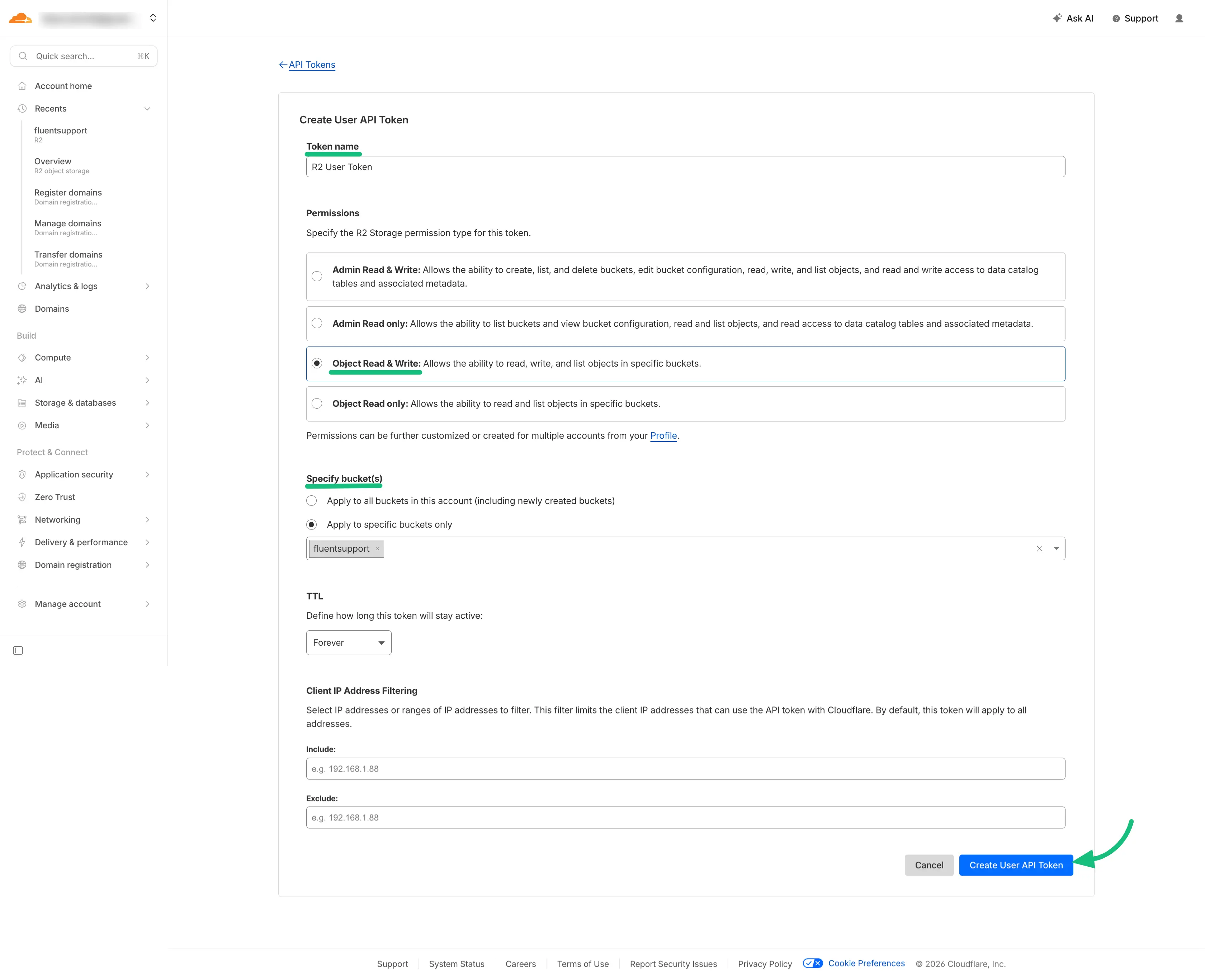Choose apply to all buckets option
This screenshot has width=1205, height=980.
pyautogui.click(x=312, y=501)
